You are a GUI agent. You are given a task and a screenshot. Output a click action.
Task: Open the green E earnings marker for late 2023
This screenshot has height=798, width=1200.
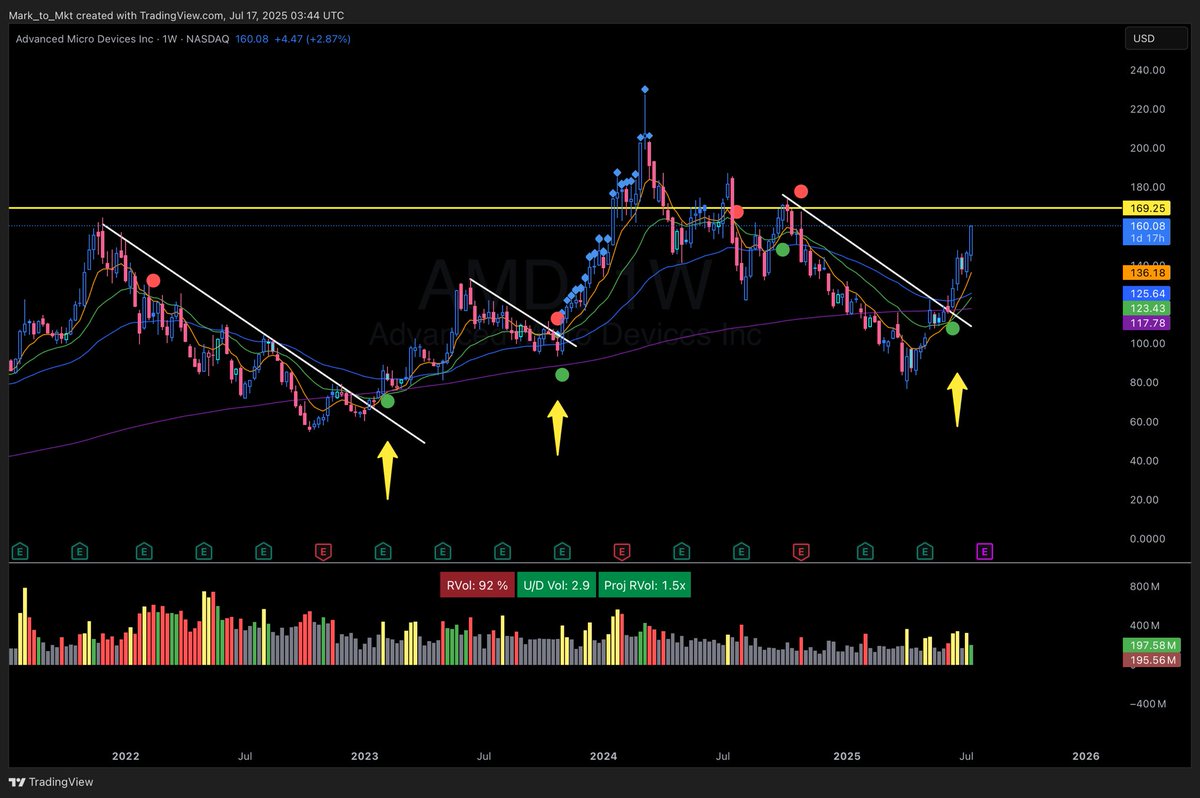coord(562,550)
